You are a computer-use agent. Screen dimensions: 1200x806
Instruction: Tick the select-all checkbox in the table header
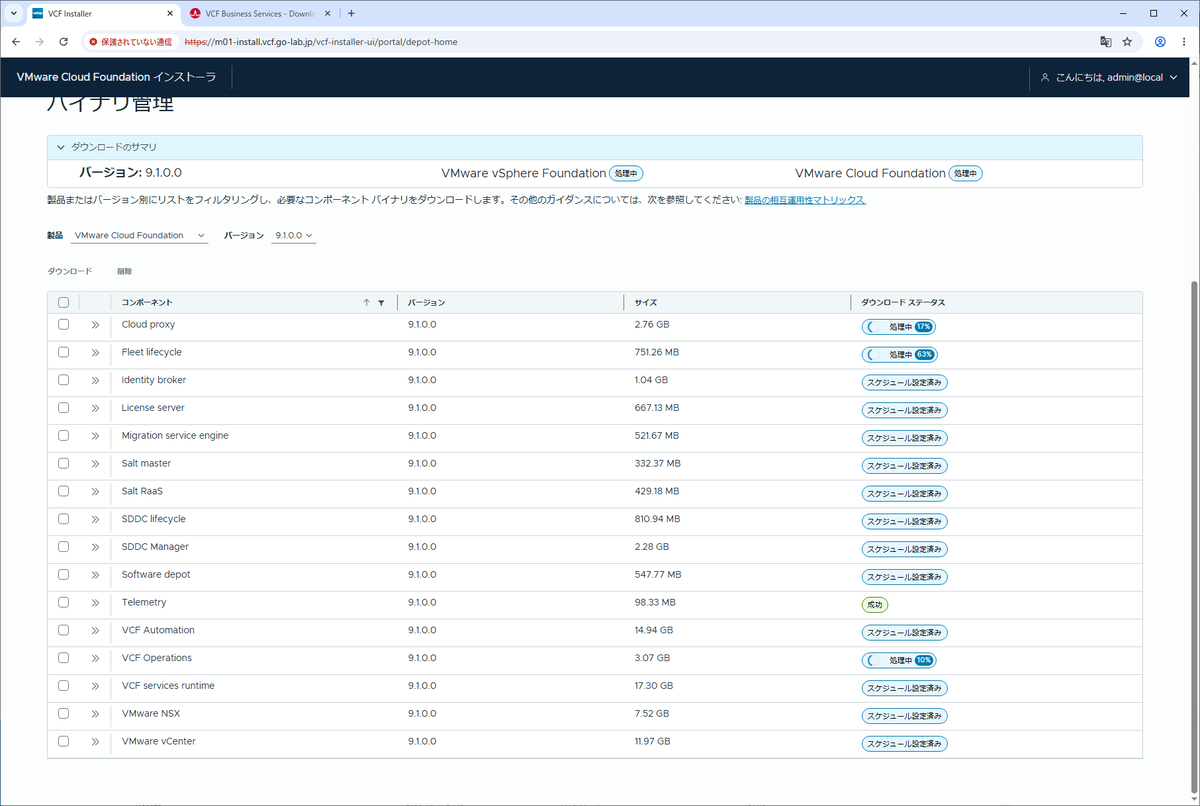click(x=63, y=302)
